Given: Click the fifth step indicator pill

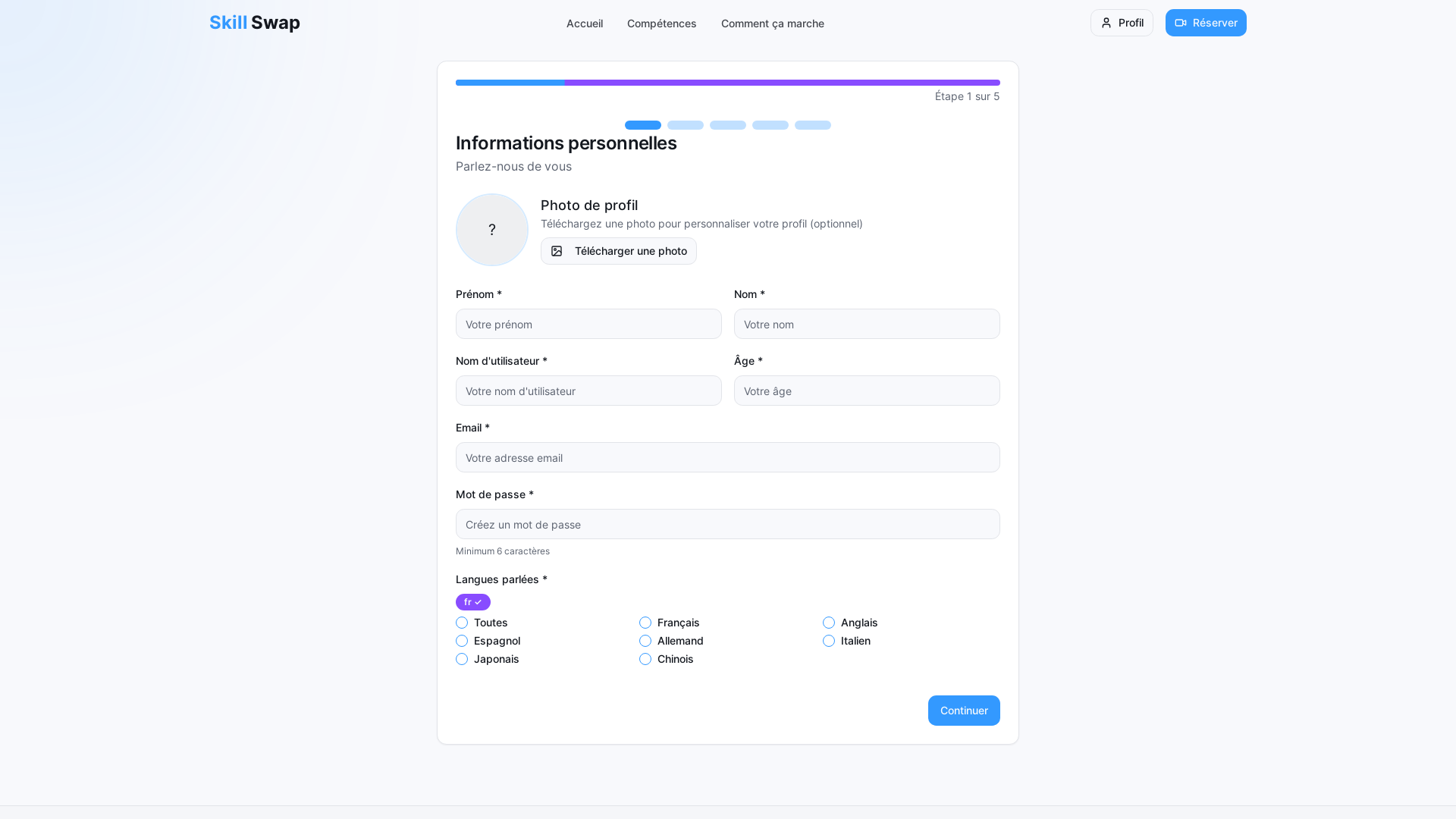Looking at the screenshot, I should click(813, 125).
